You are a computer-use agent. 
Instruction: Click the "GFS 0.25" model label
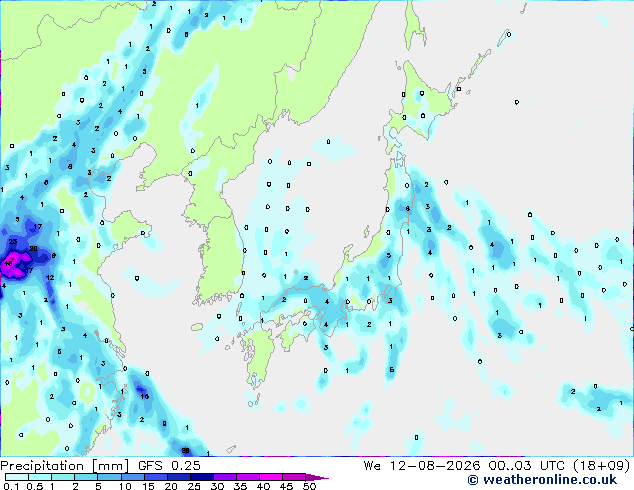tap(169, 466)
